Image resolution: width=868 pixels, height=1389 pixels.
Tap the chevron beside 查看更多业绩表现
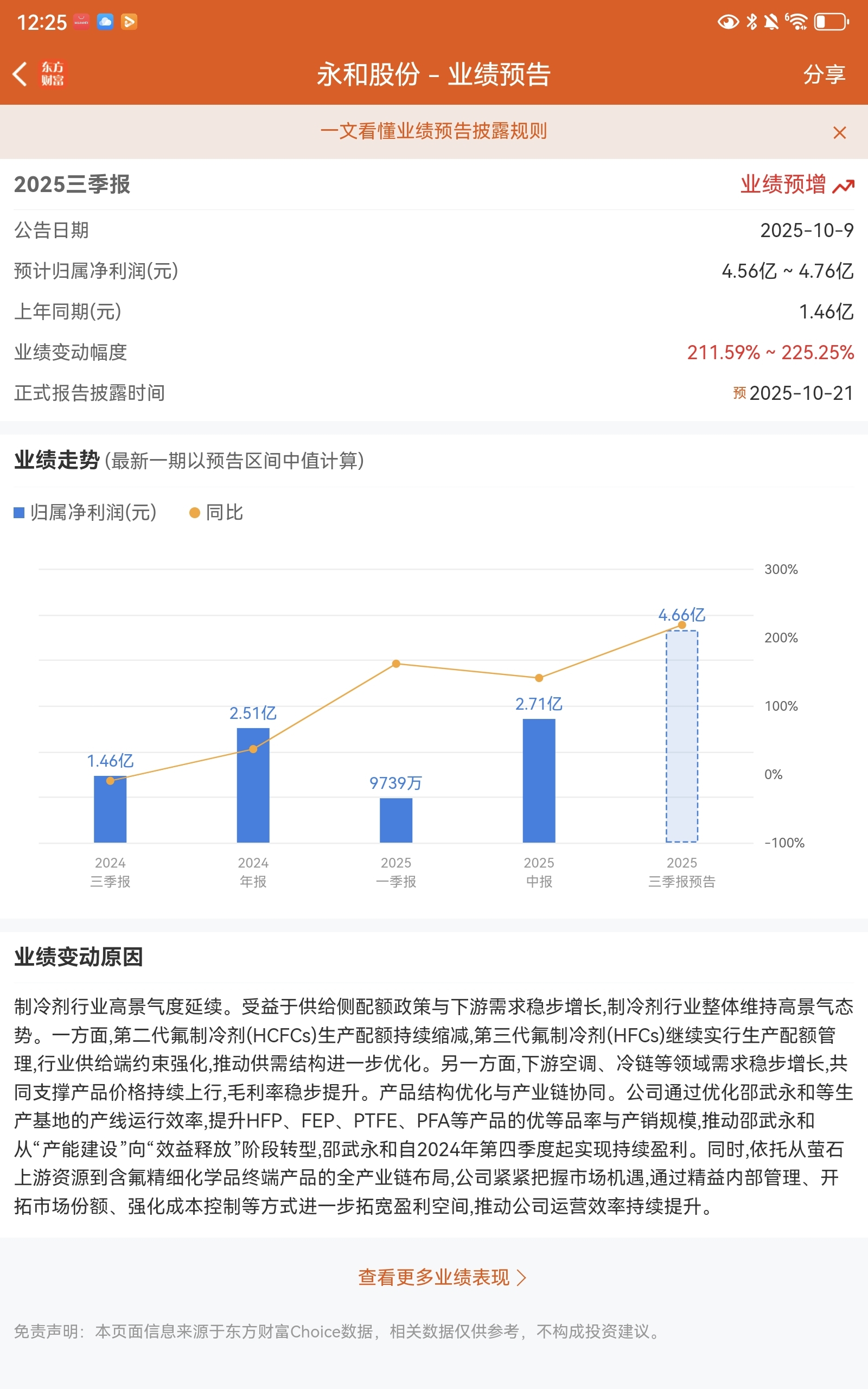521,1278
